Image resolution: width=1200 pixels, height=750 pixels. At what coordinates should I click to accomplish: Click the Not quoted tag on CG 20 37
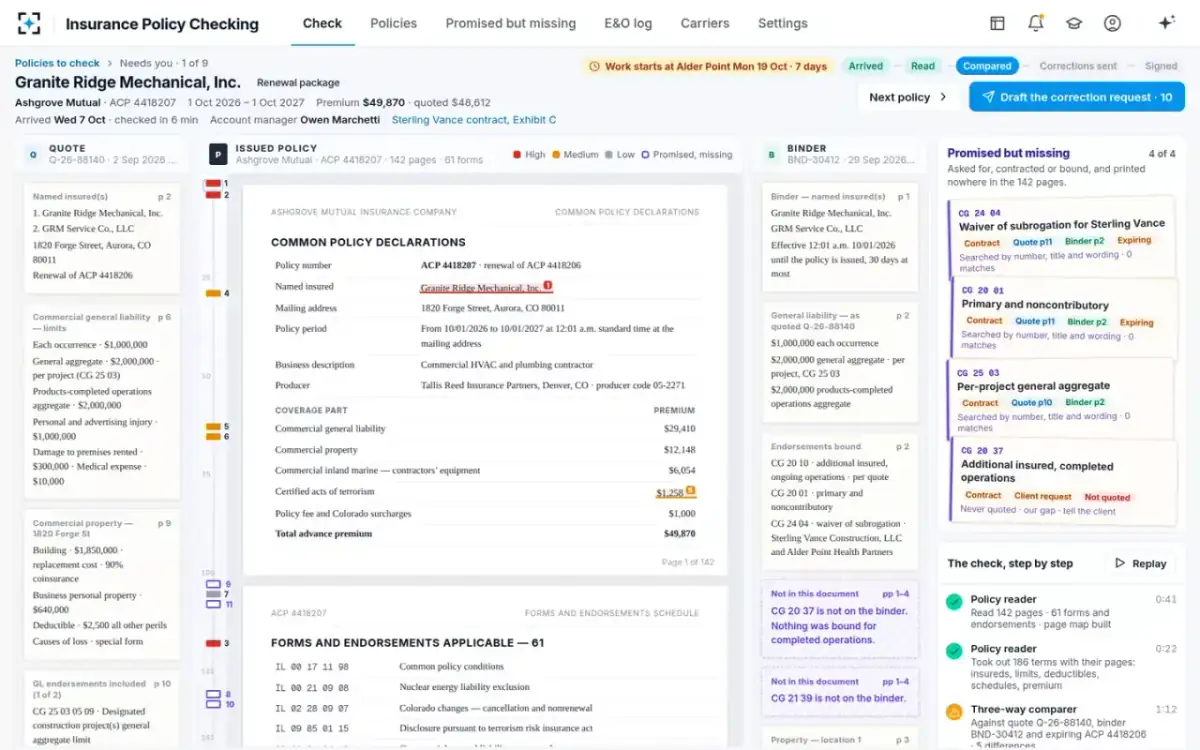click(1107, 497)
